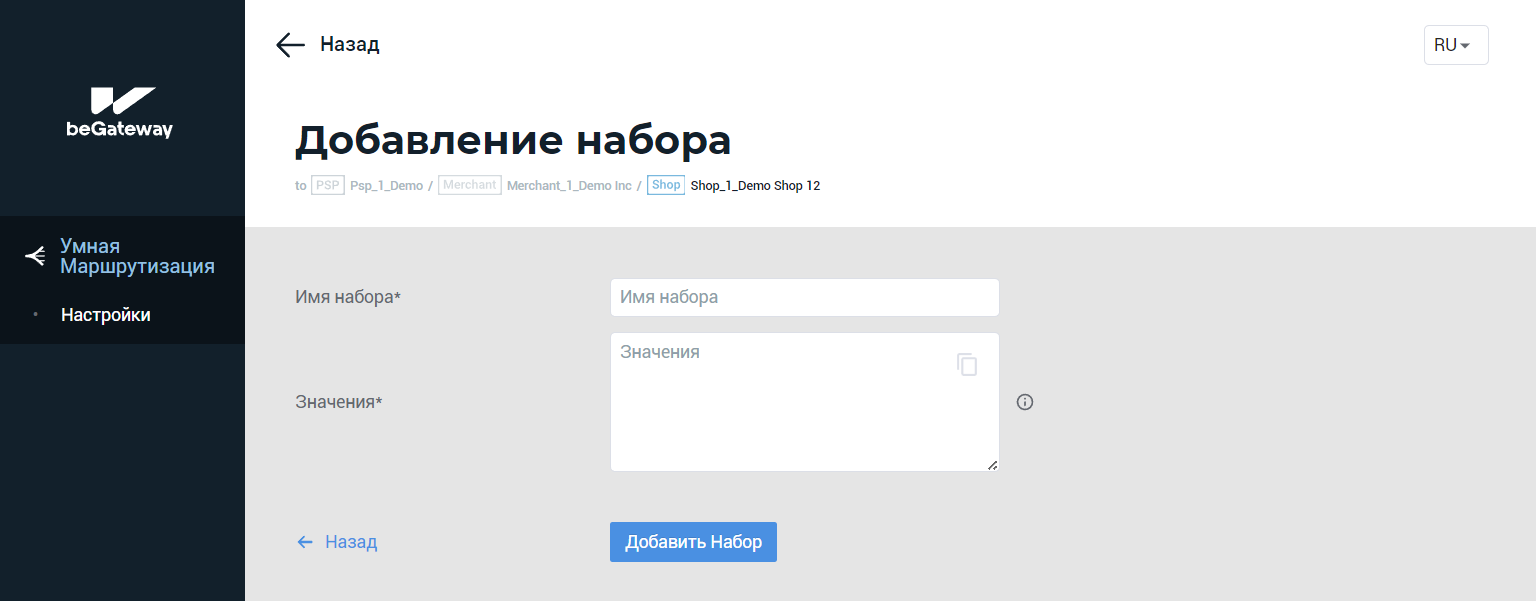Open the RU language dropdown

click(1455, 45)
